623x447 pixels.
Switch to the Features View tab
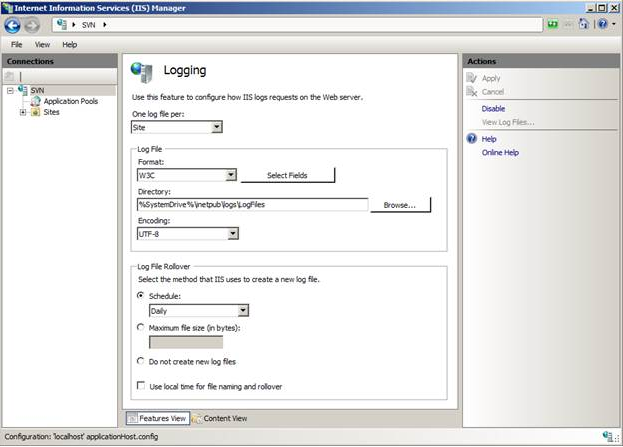(x=158, y=418)
